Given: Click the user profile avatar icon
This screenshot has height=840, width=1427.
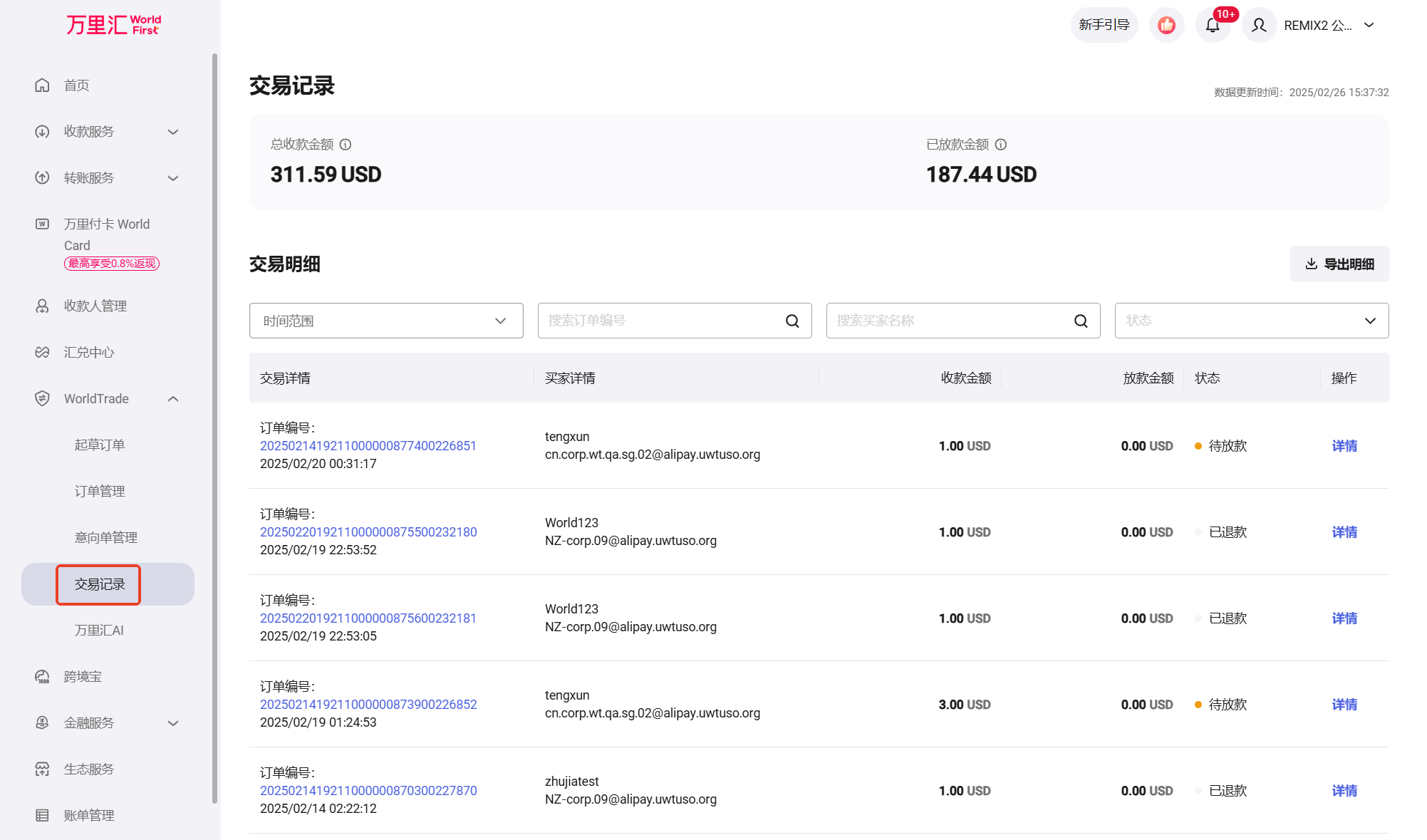Looking at the screenshot, I should click(x=1259, y=26).
